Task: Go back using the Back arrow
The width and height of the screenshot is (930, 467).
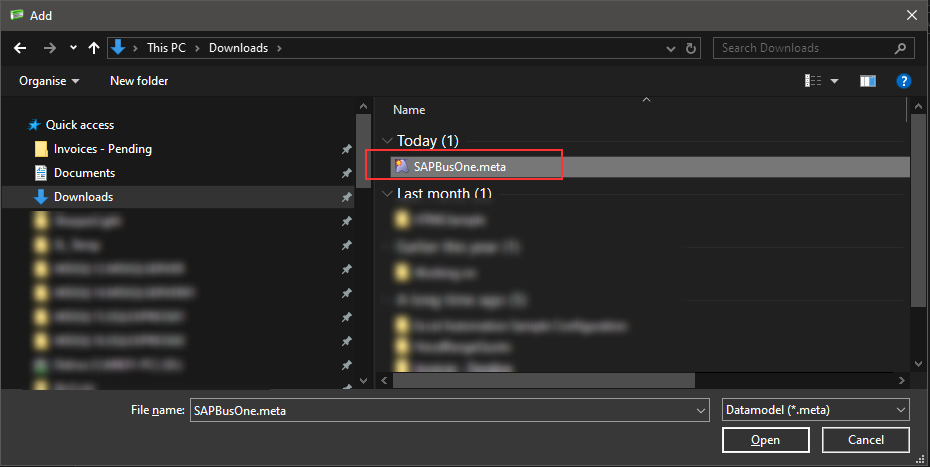Action: (20, 48)
